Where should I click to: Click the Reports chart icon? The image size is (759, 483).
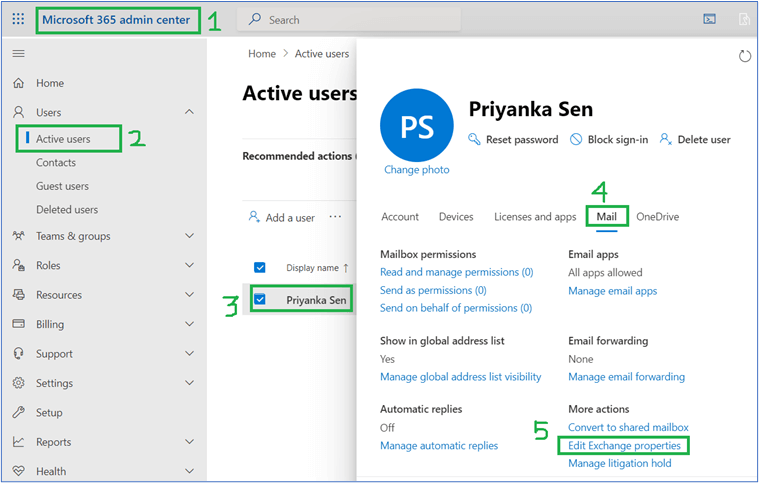click(18, 441)
